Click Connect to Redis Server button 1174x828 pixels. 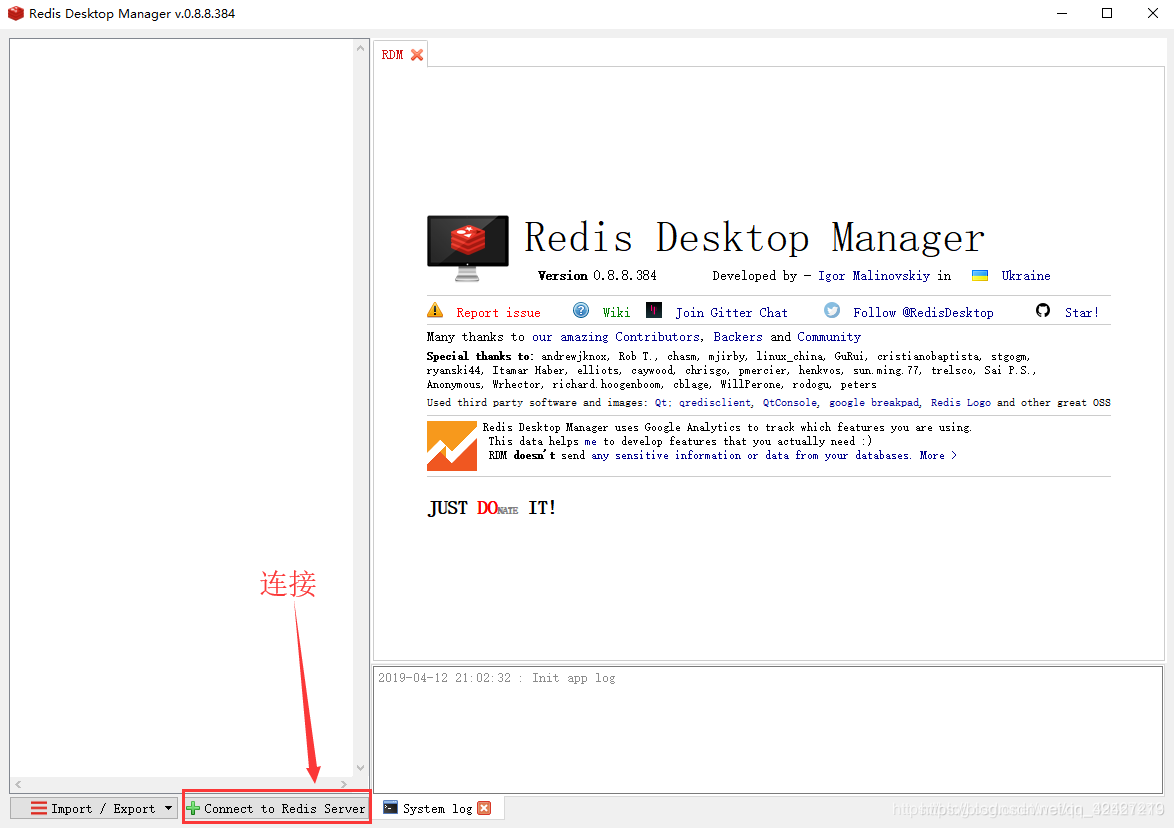tap(276, 809)
